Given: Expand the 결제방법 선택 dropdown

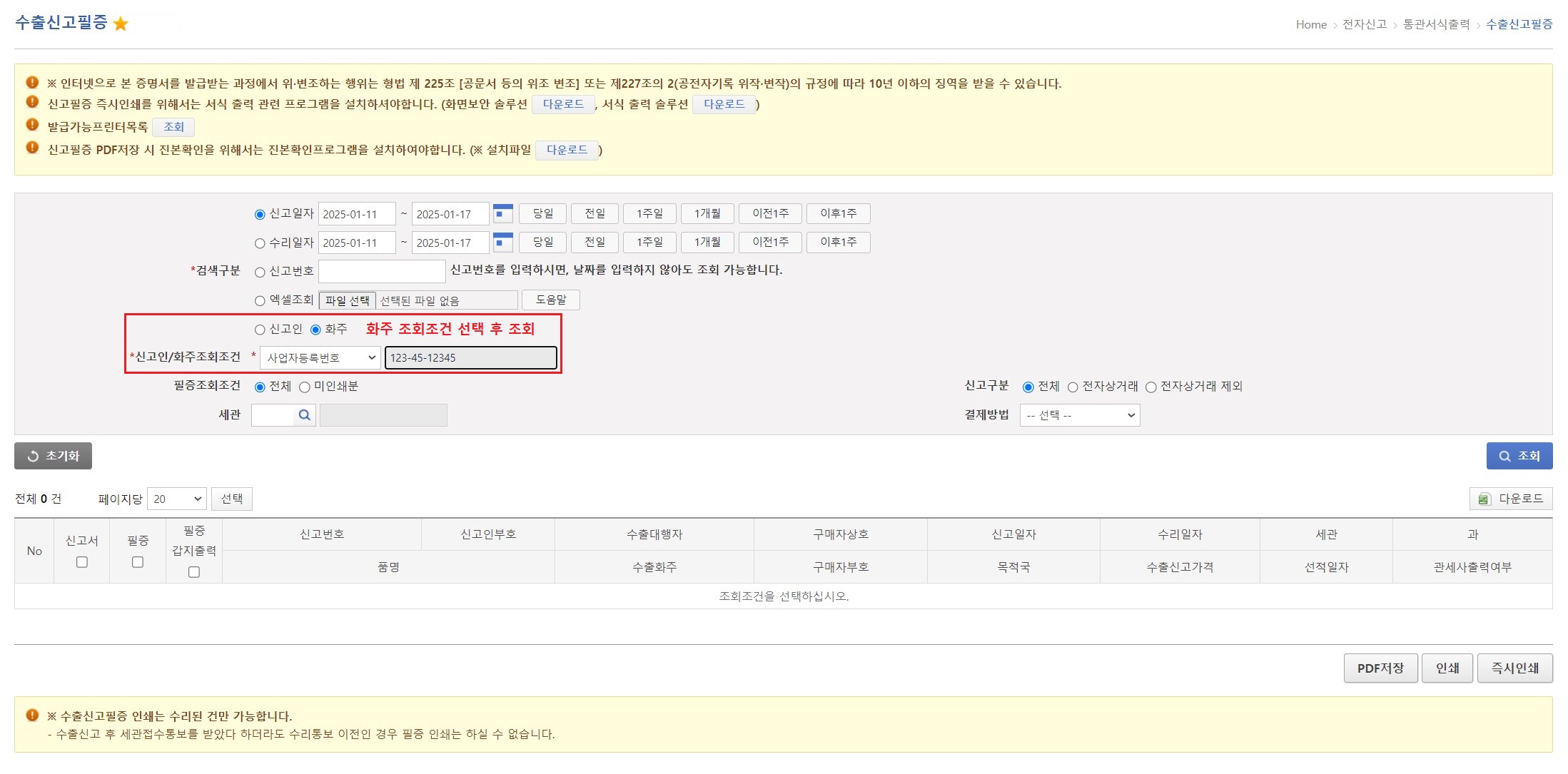Looking at the screenshot, I should point(1079,415).
